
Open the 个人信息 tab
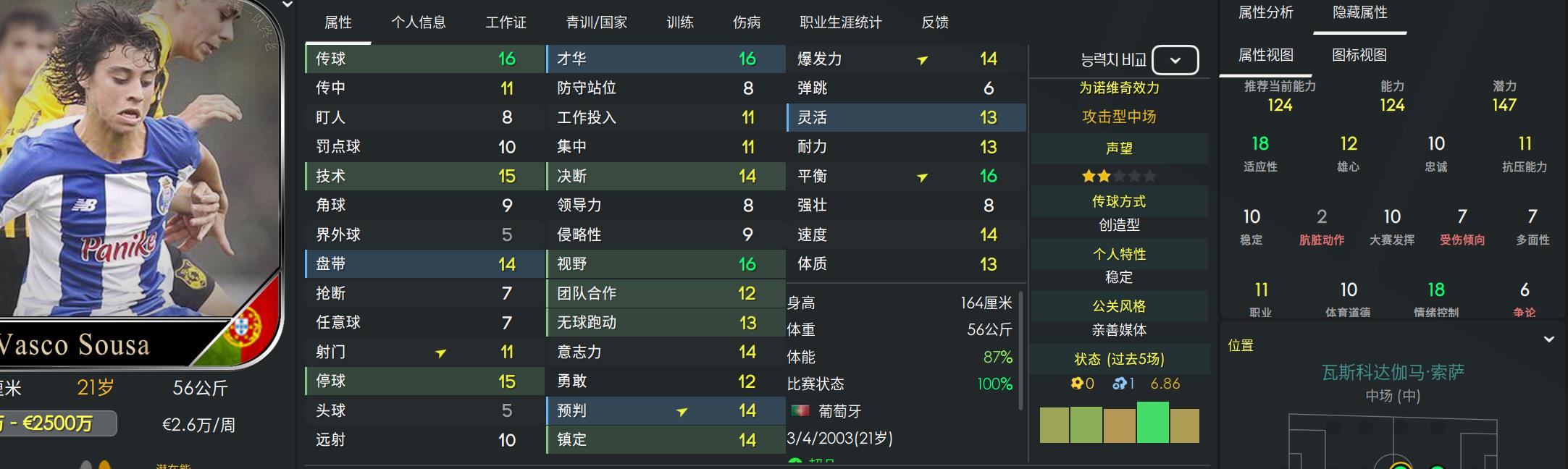pyautogui.click(x=419, y=22)
